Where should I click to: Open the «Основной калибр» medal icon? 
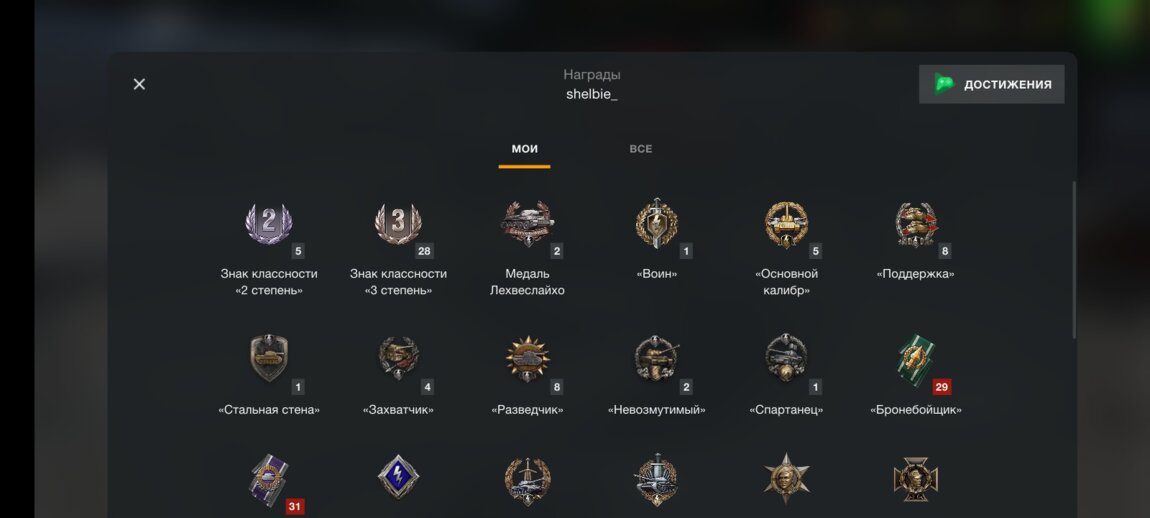pyautogui.click(x=786, y=225)
